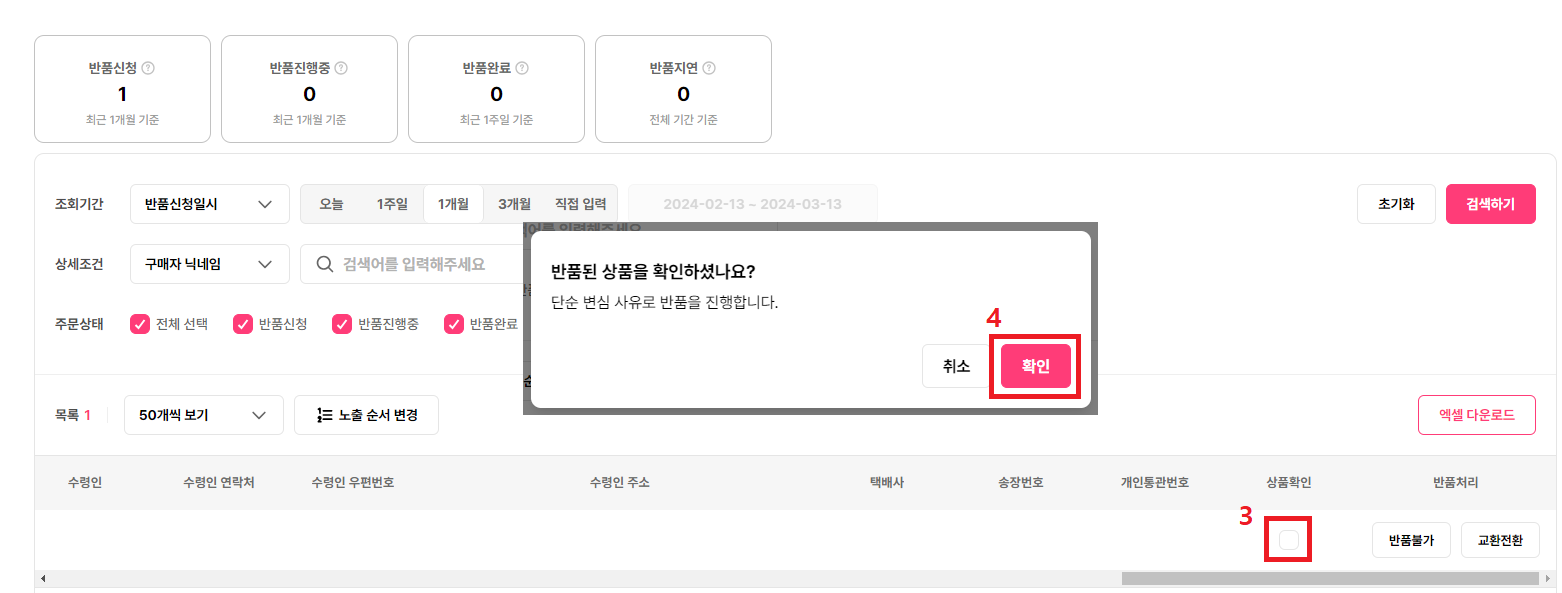Select the 1주일 period tab
This screenshot has width=1562, height=593.
(x=392, y=204)
